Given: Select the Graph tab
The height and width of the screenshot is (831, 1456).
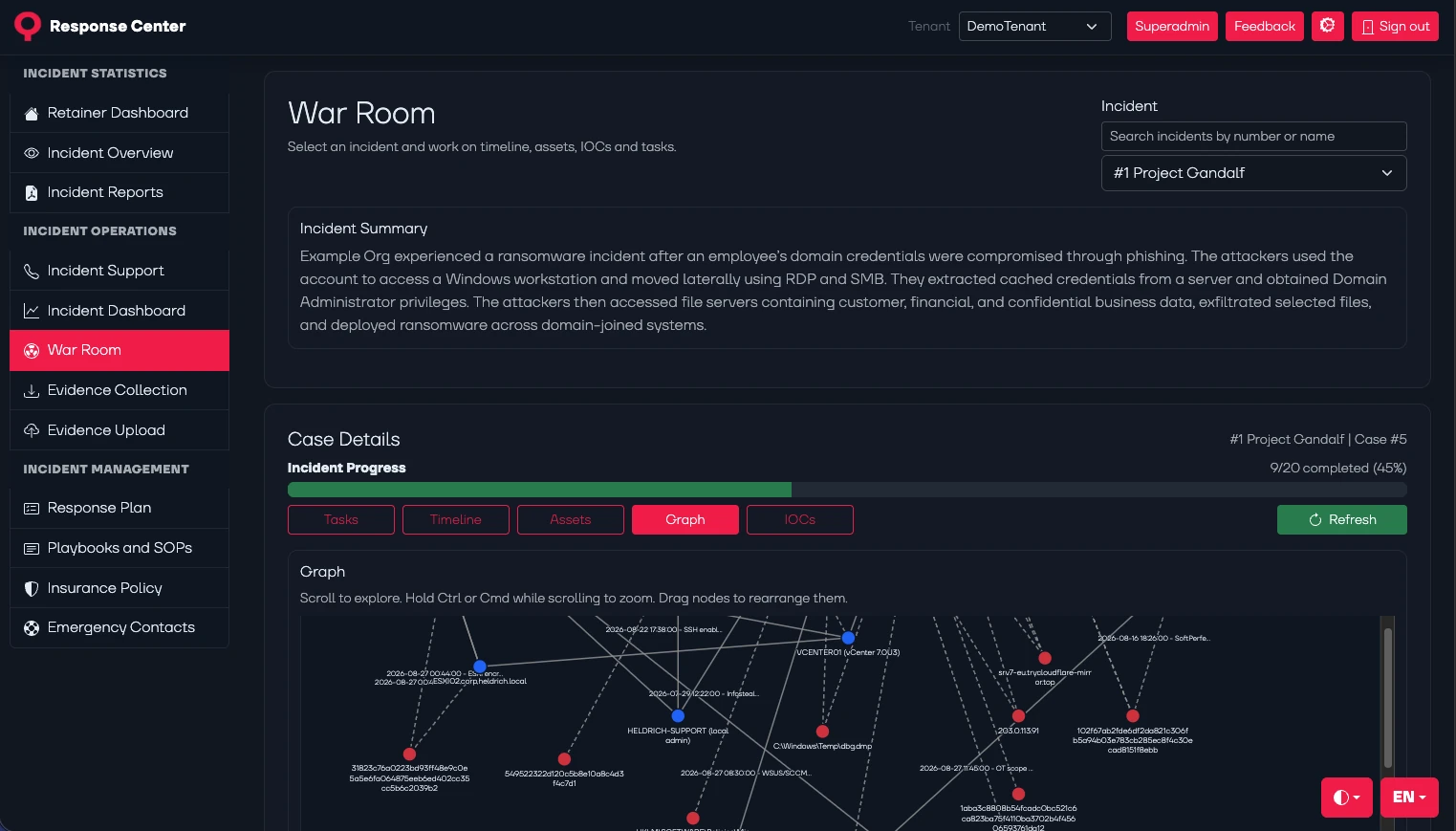Looking at the screenshot, I should [x=685, y=519].
